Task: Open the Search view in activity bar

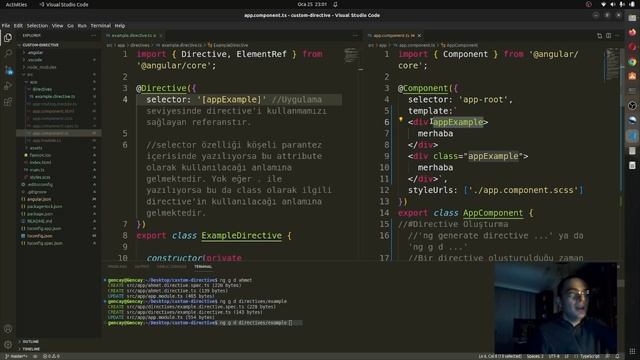Action: (x=8, y=53)
